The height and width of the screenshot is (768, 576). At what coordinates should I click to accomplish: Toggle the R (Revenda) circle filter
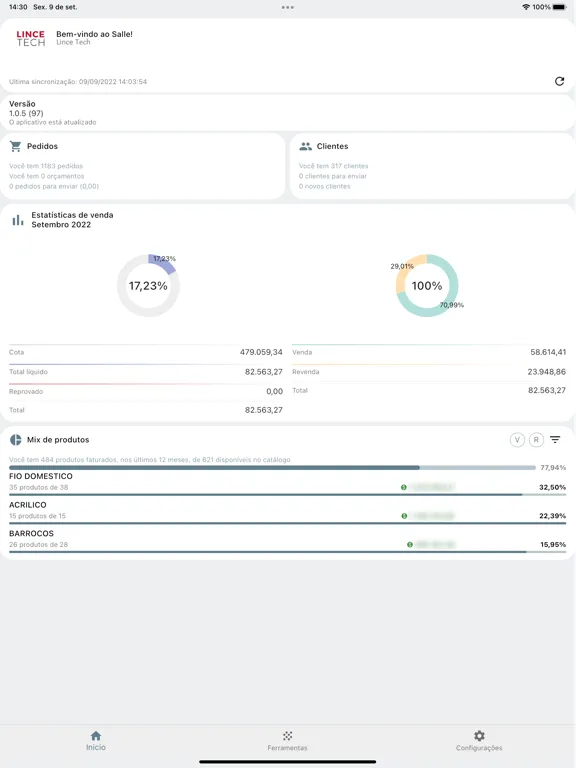[536, 439]
